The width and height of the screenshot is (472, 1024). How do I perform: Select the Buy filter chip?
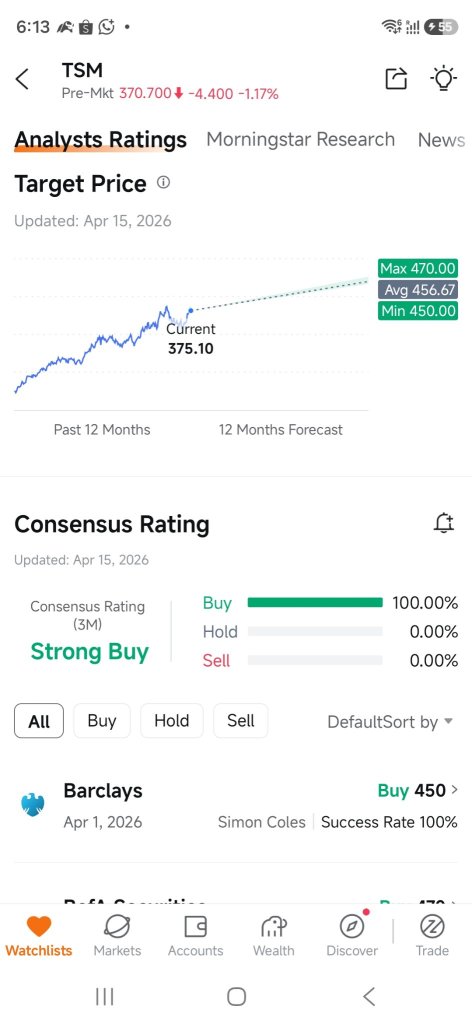(x=102, y=721)
